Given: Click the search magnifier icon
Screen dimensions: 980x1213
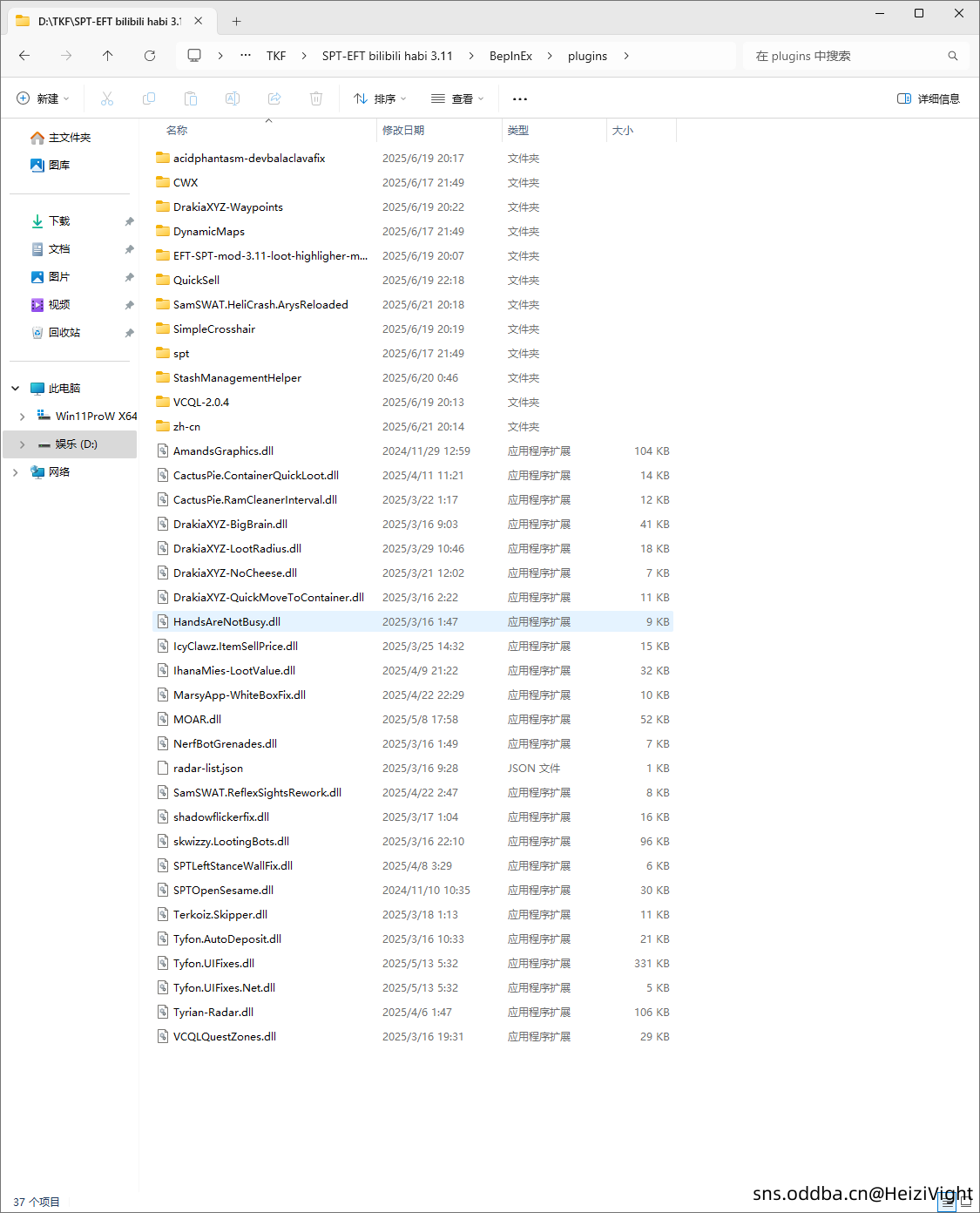Looking at the screenshot, I should click(953, 56).
